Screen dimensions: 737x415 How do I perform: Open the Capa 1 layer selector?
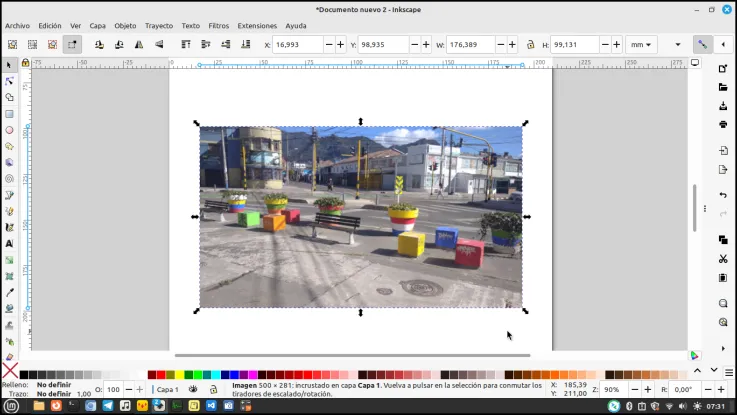166,389
